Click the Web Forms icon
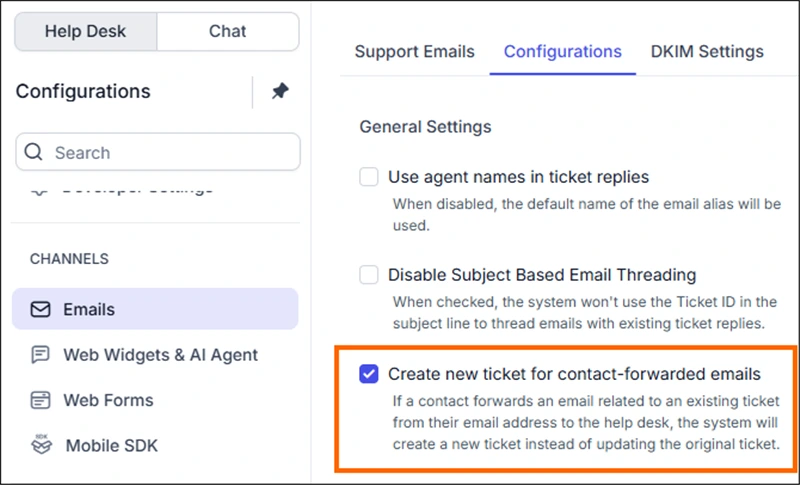 point(40,400)
